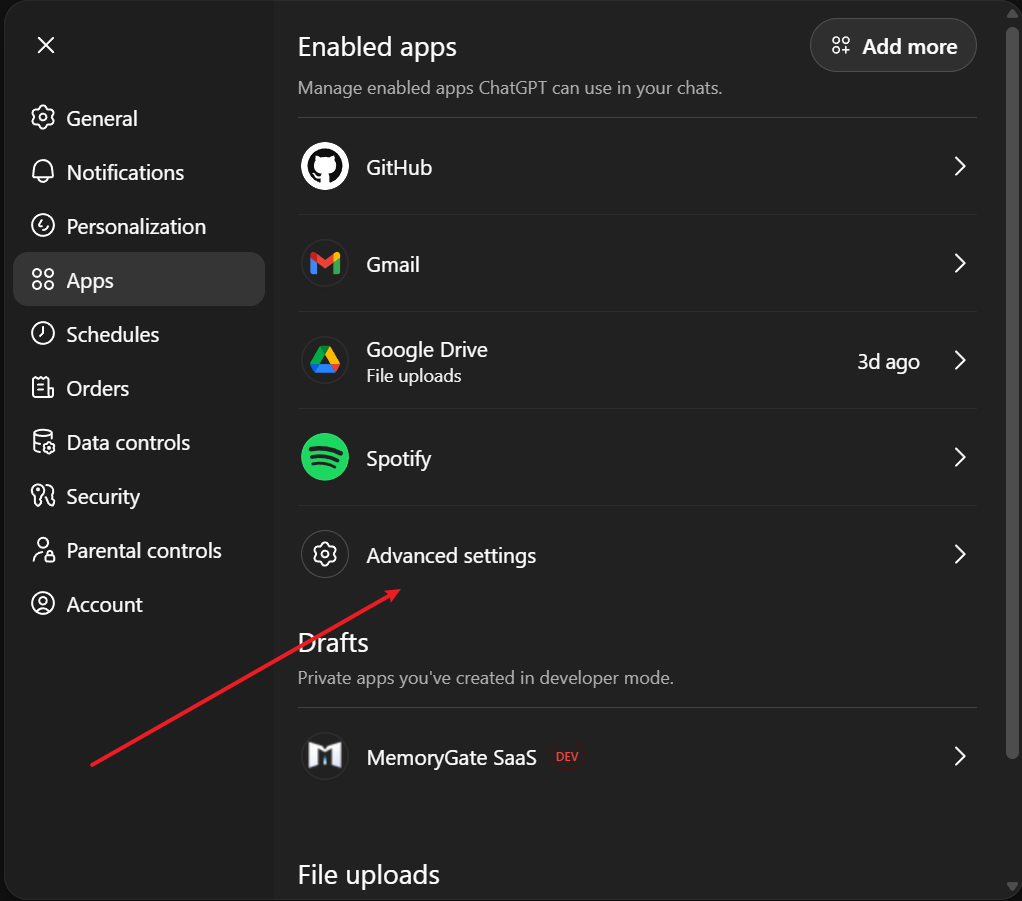Click the DEV badge next to MemoryGate SaaS
The height and width of the screenshot is (901, 1022).
[567, 757]
